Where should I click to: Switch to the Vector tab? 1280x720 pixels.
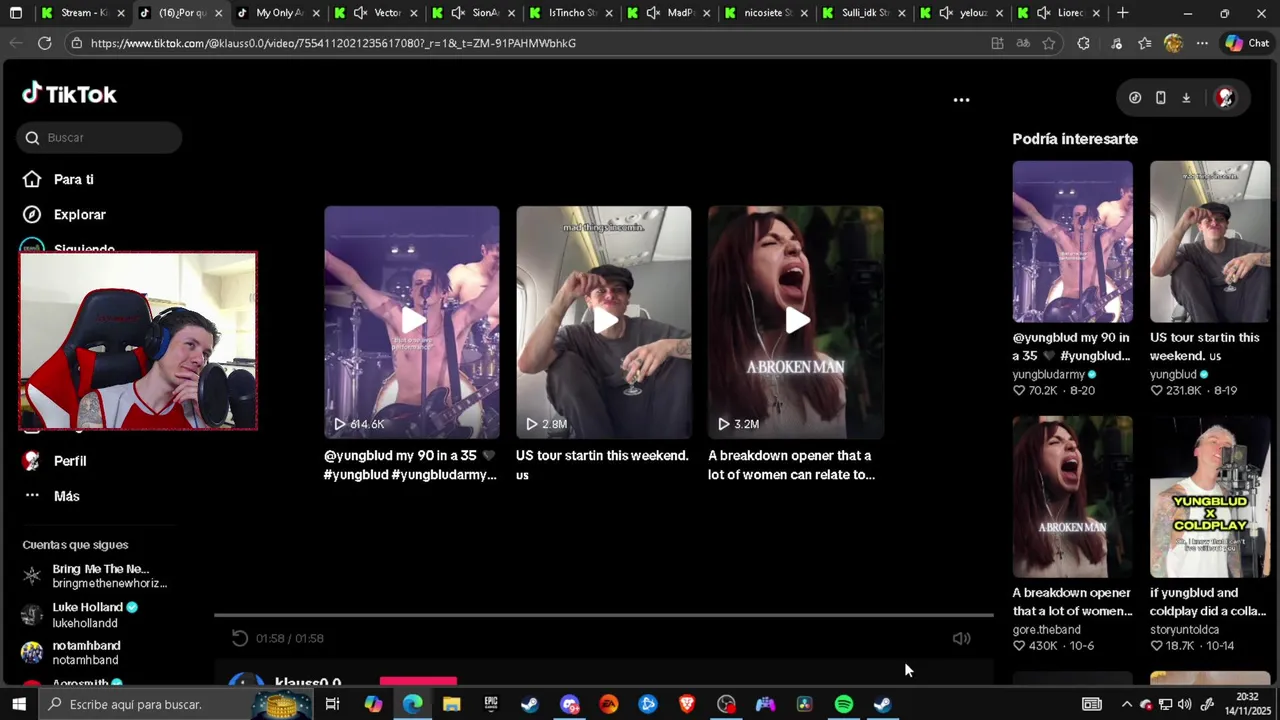click(x=376, y=13)
